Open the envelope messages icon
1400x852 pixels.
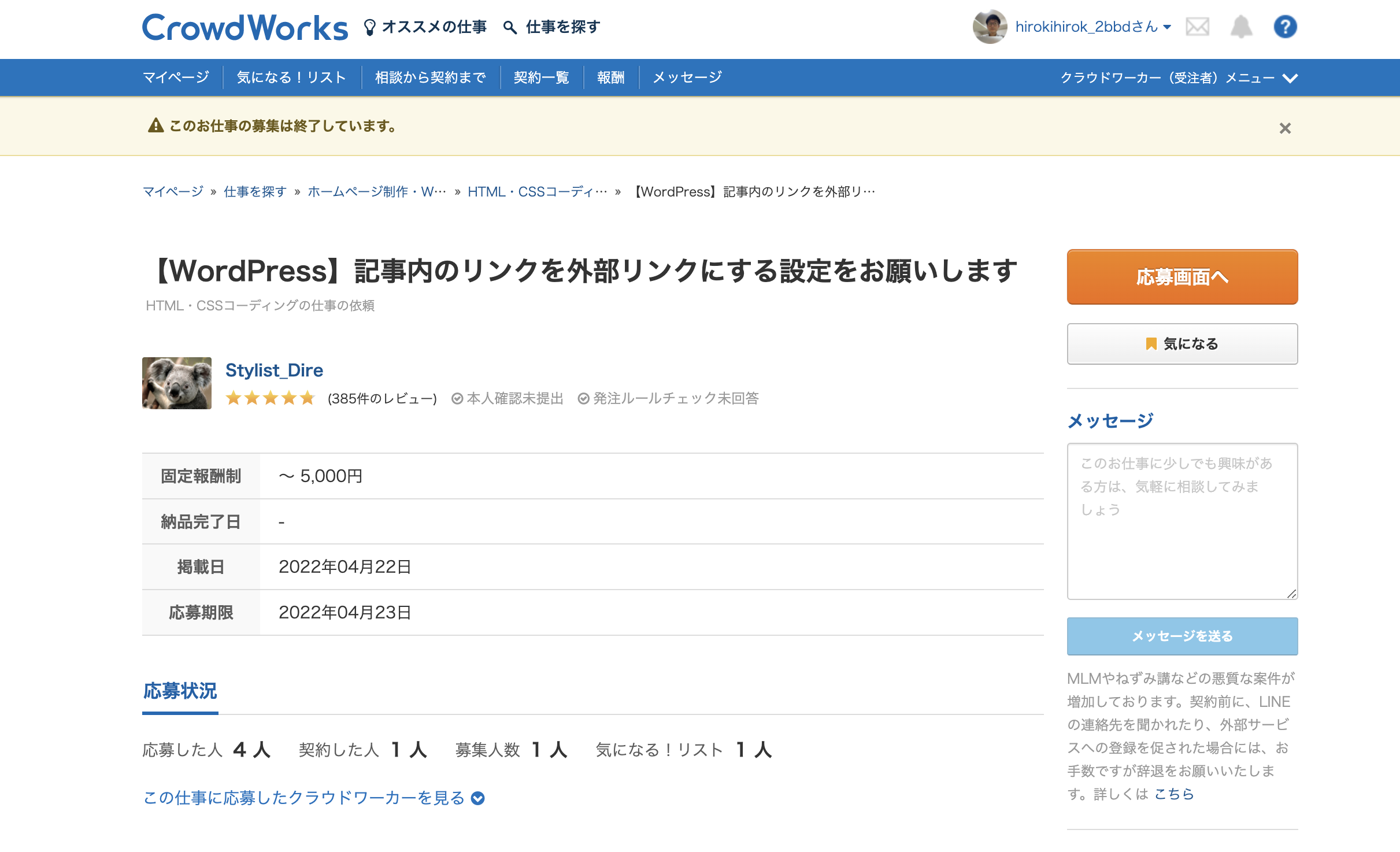click(1198, 27)
